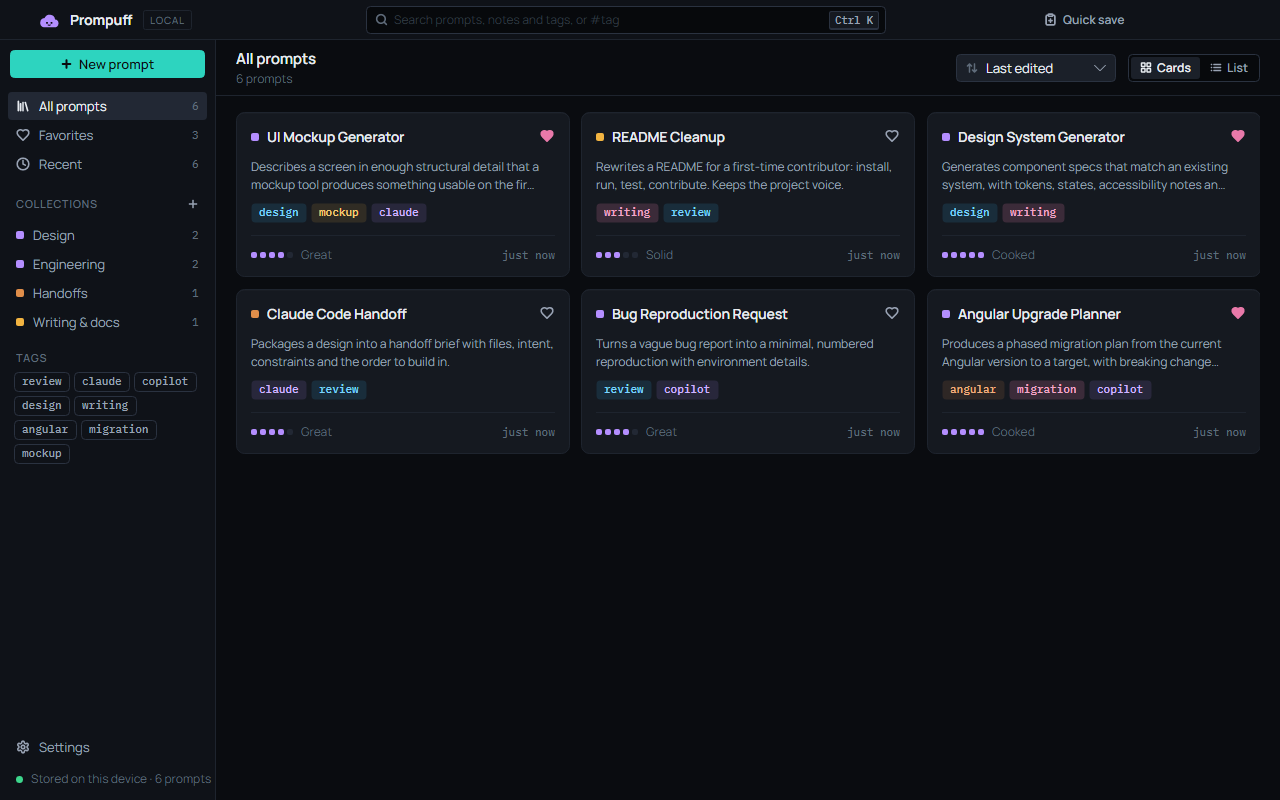Create a New prompt
Screen dimensions: 1280x800
tap(107, 64)
